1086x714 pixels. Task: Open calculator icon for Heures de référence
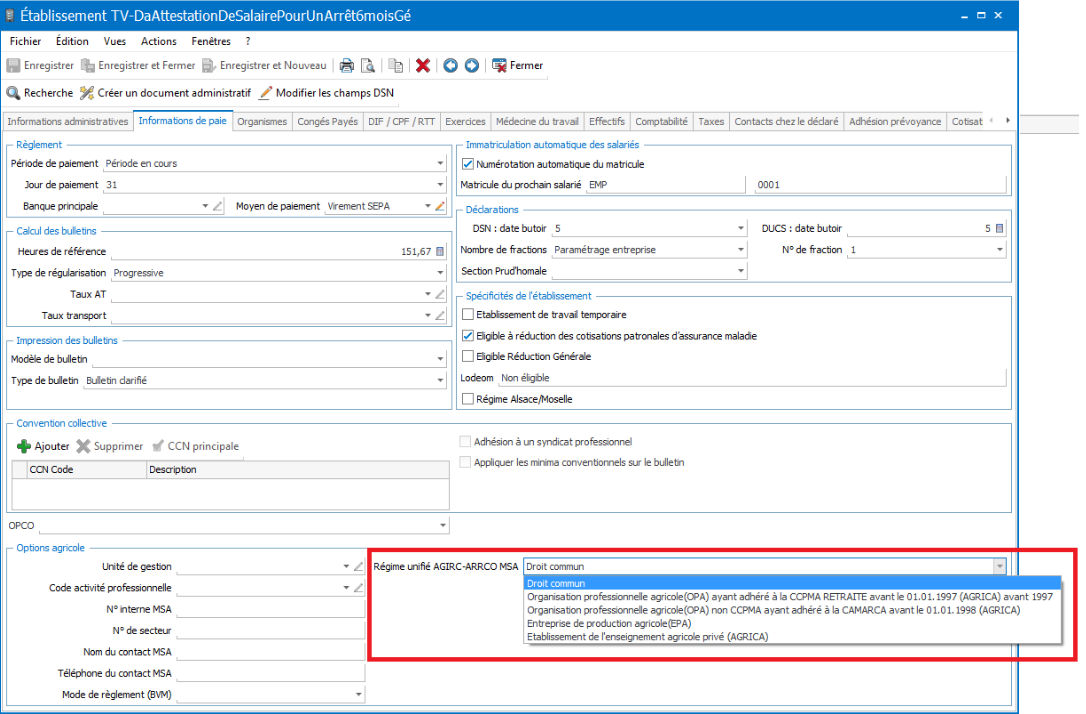click(440, 251)
